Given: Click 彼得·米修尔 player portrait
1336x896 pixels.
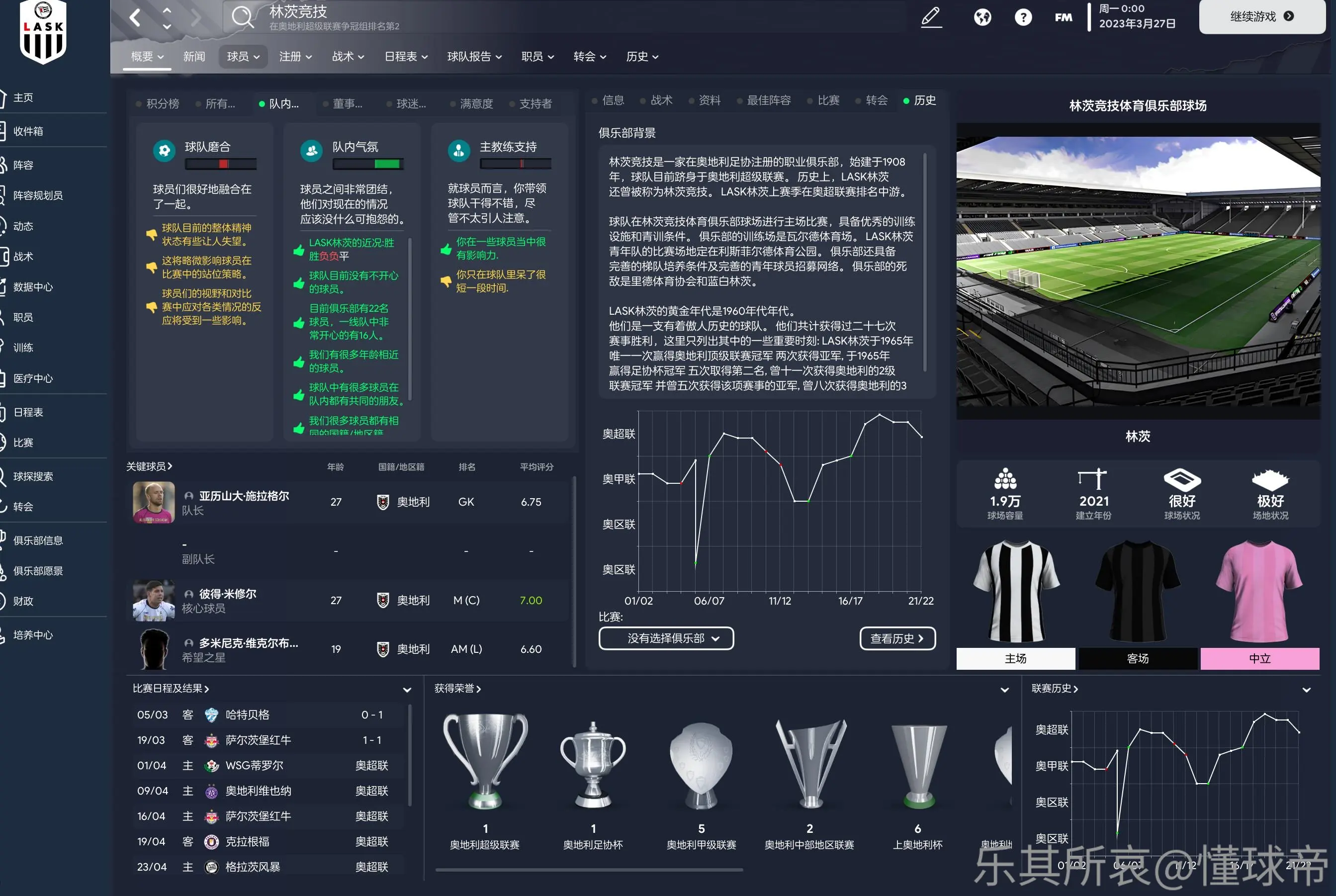Looking at the screenshot, I should pos(153,600).
